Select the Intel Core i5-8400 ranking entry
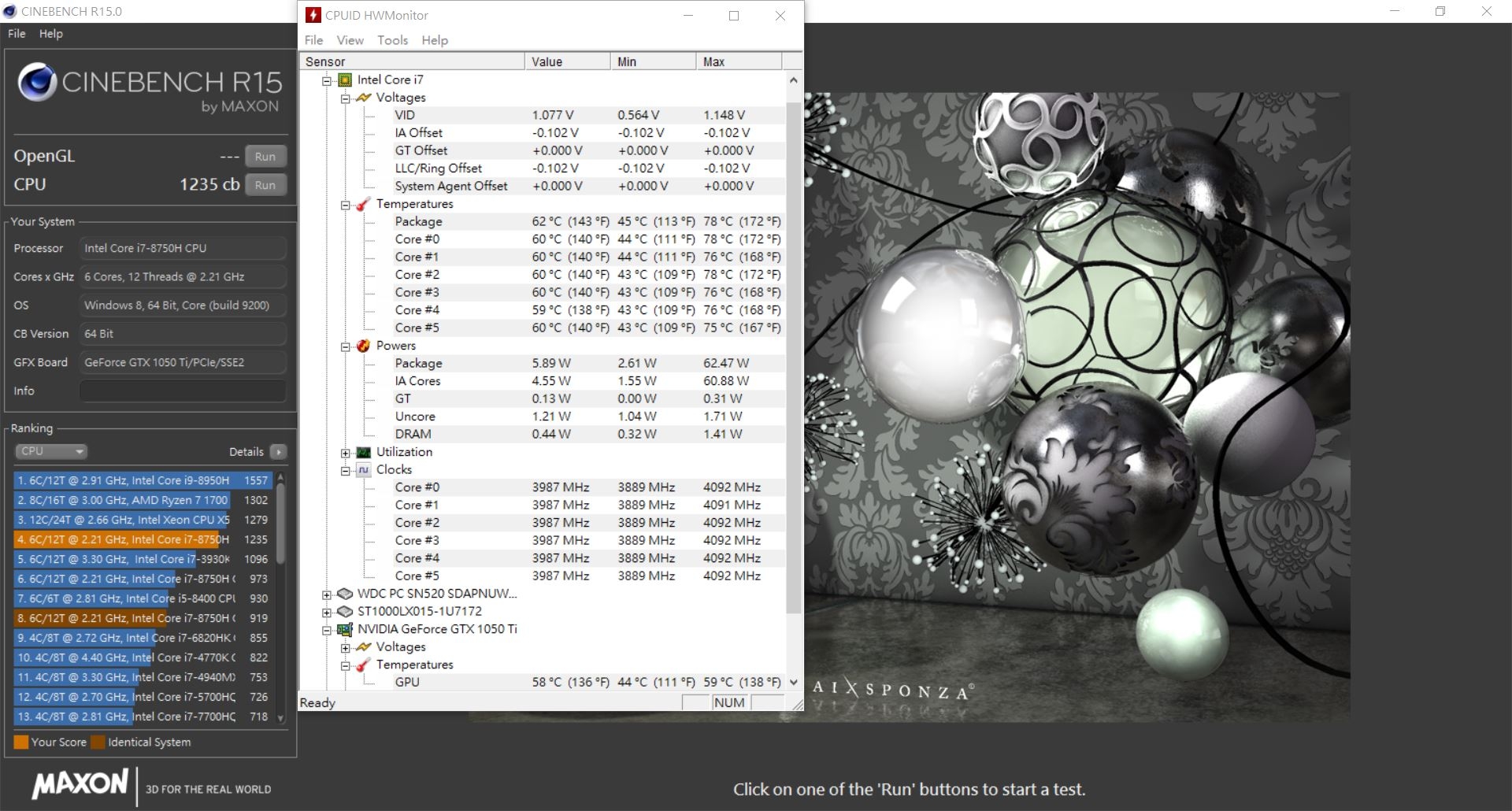 143,598
